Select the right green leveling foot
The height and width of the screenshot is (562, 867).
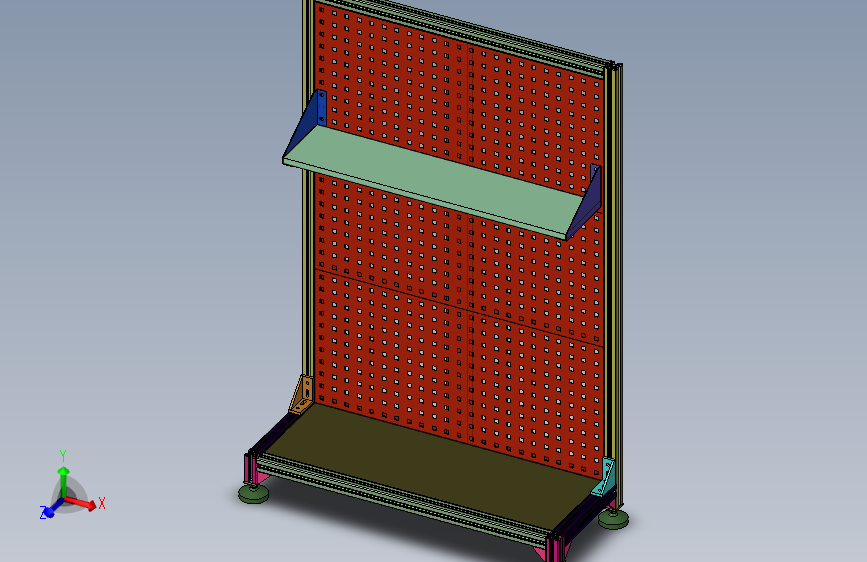pos(613,518)
